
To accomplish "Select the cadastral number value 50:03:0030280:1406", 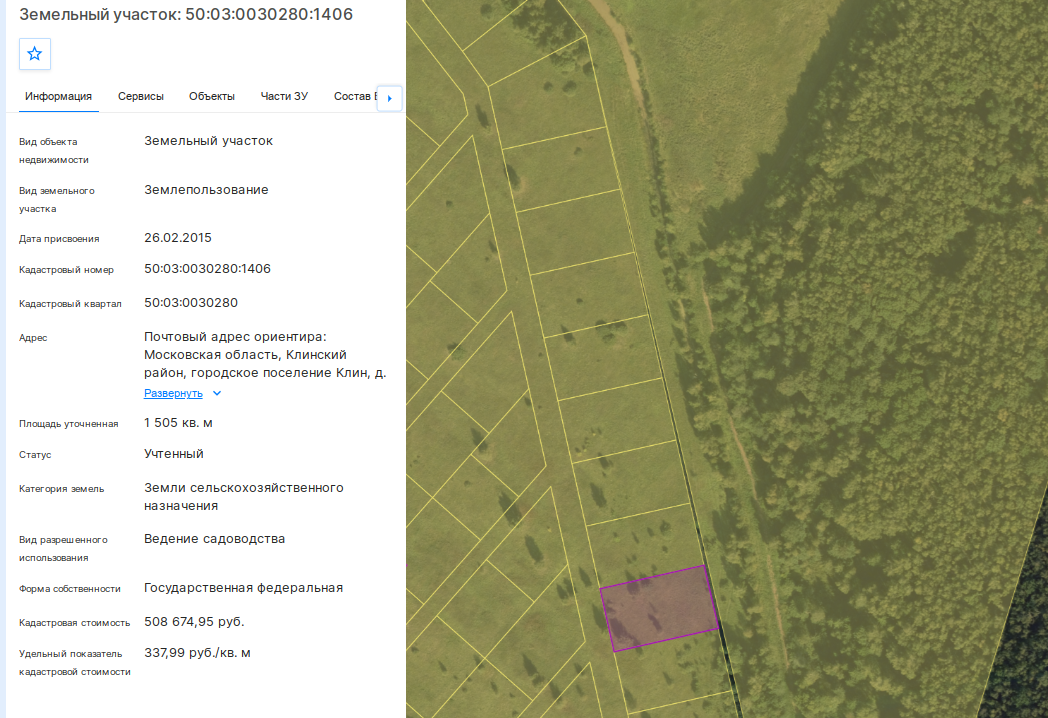I will tap(207, 269).
